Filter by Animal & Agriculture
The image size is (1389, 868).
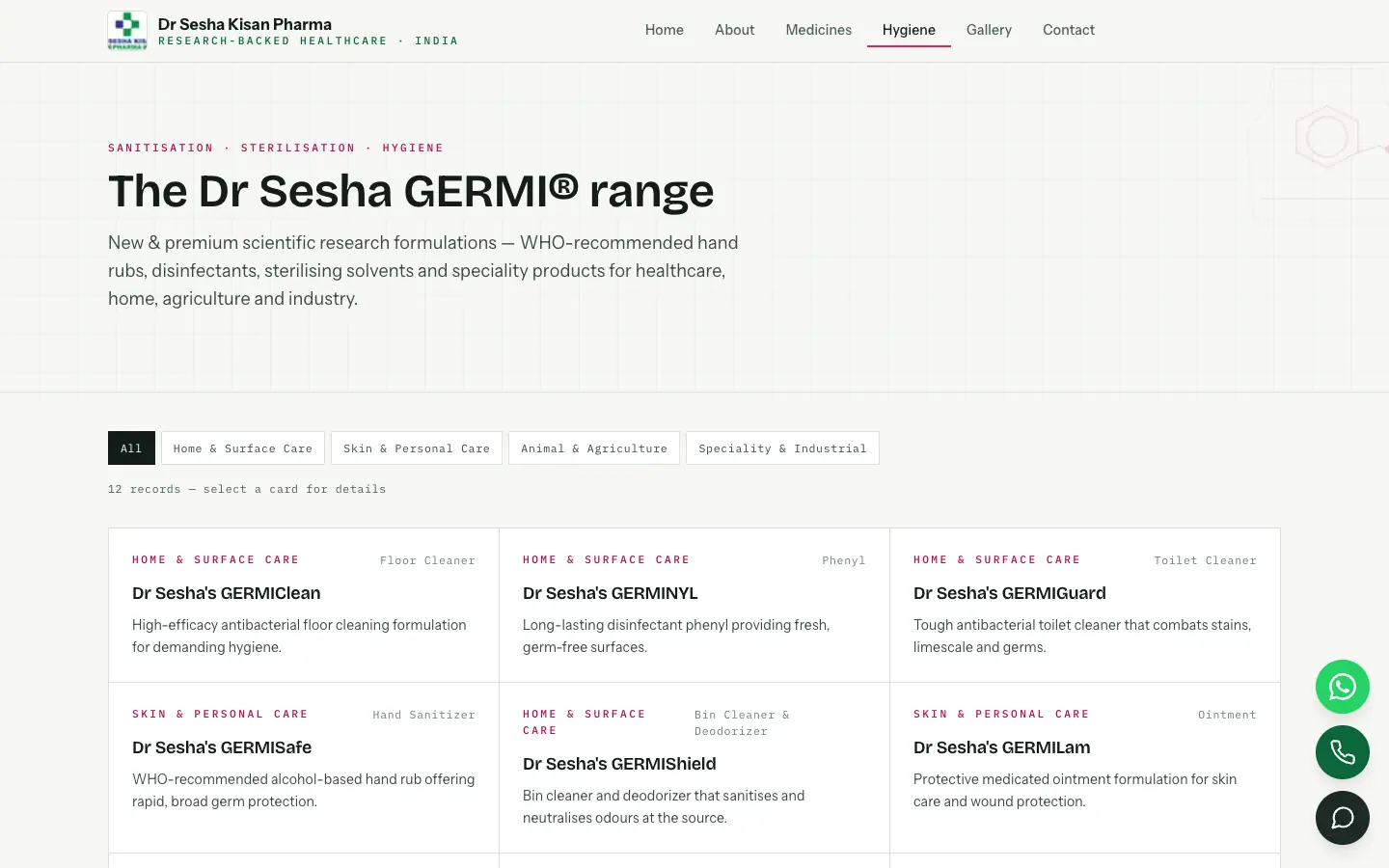click(594, 448)
